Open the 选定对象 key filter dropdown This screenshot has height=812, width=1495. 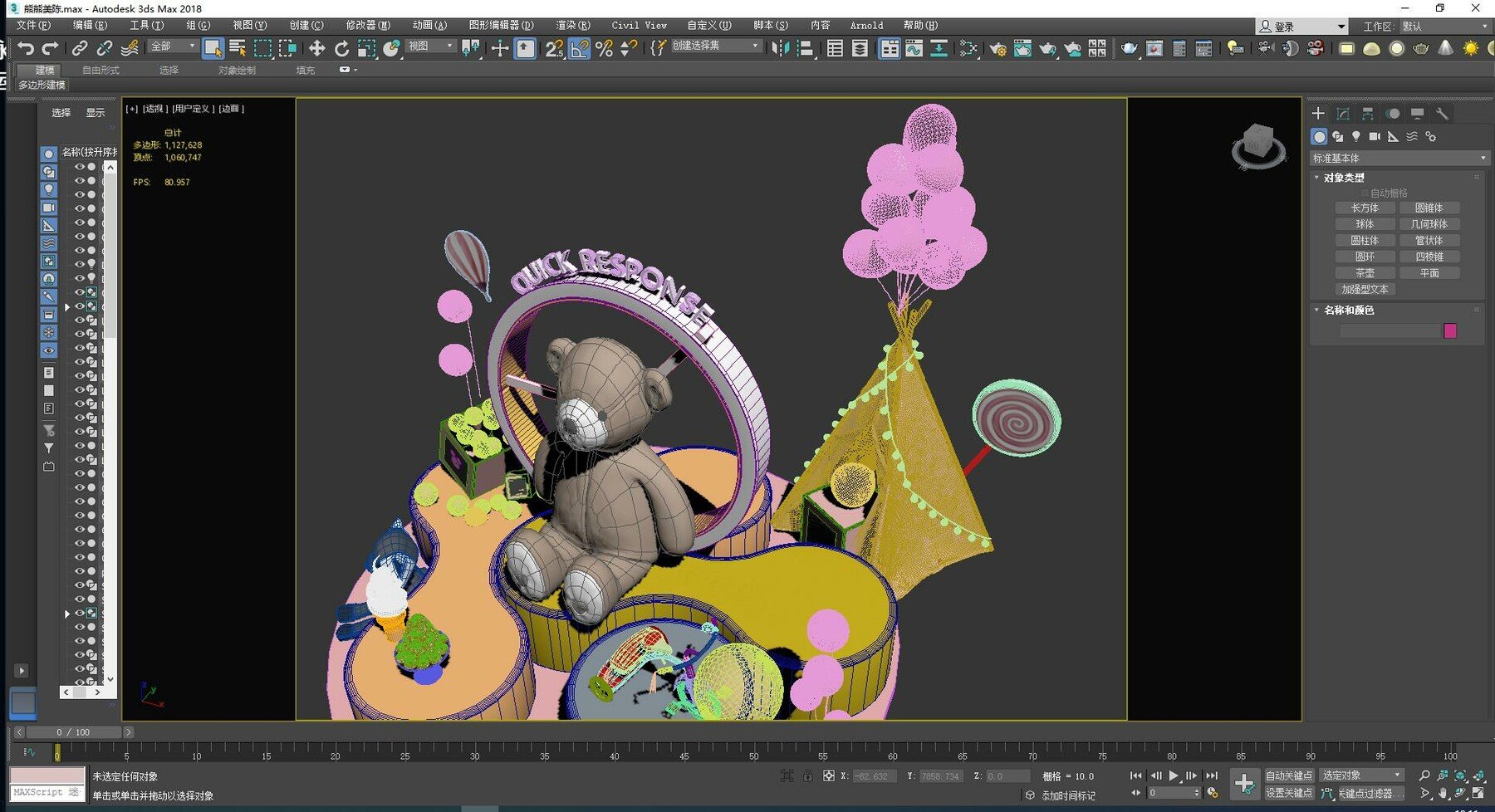coord(1362,775)
